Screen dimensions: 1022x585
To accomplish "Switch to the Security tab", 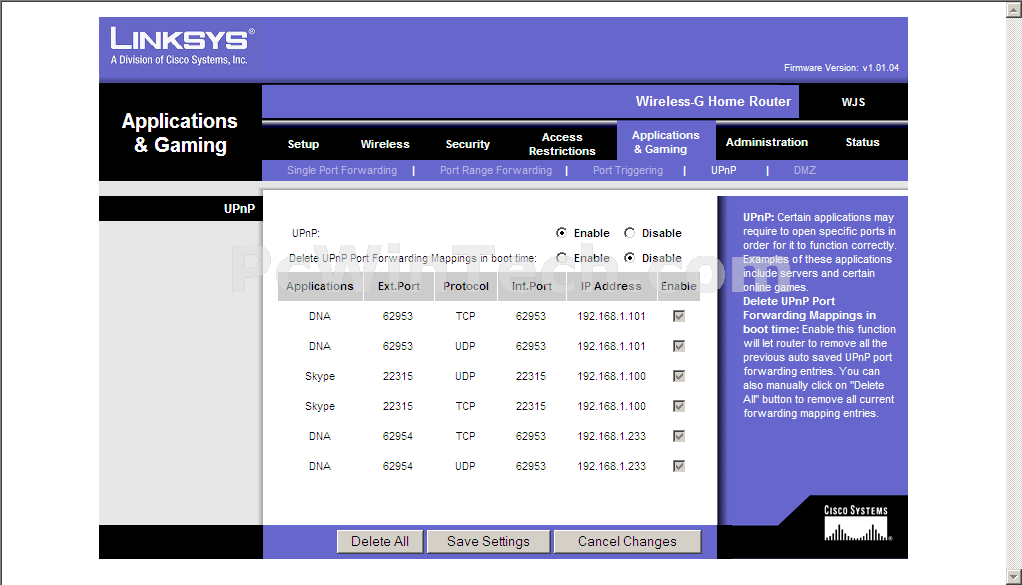I will 467,144.
